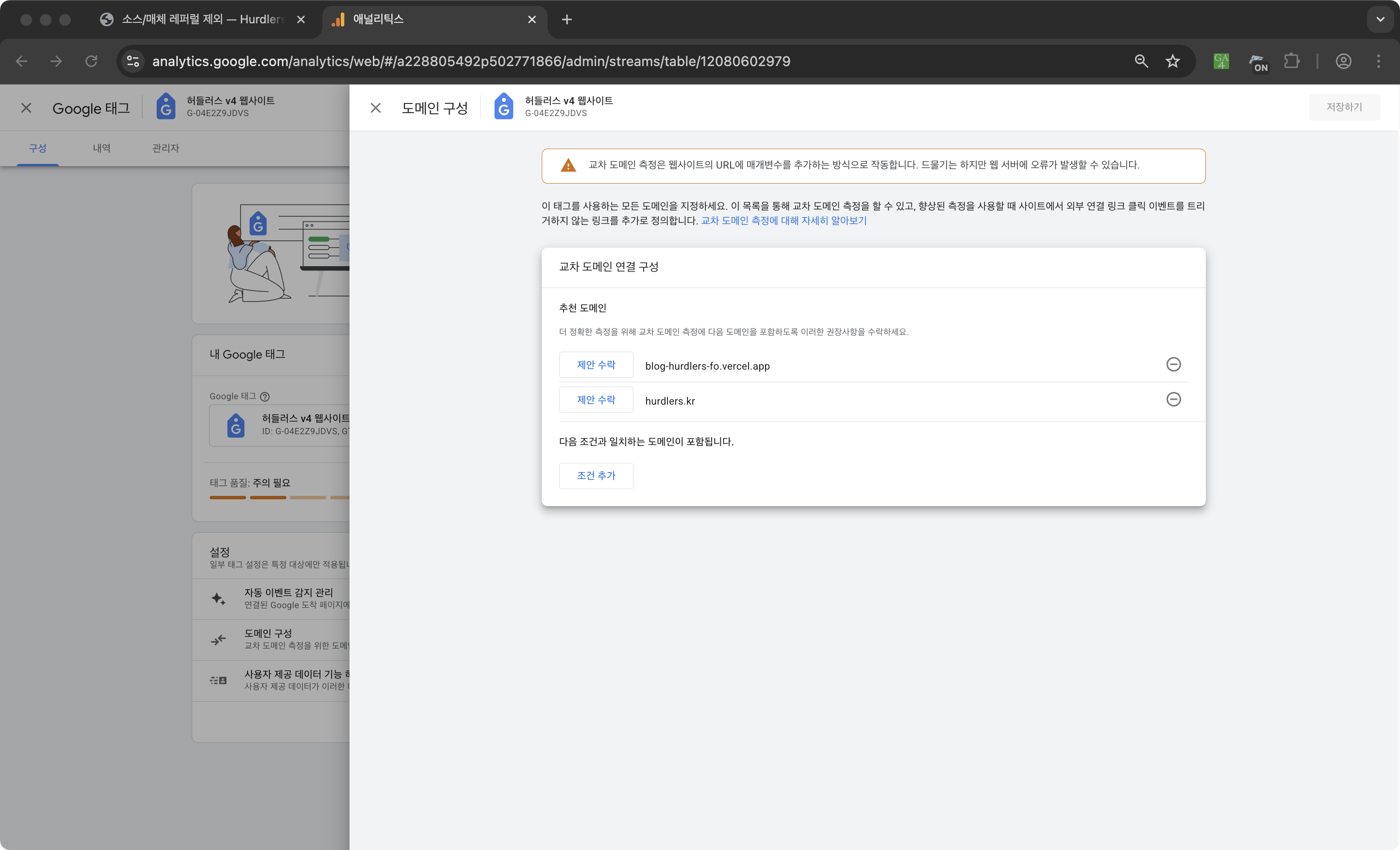Select the 허들러스 v4 웹사이트 tag card

click(280, 425)
